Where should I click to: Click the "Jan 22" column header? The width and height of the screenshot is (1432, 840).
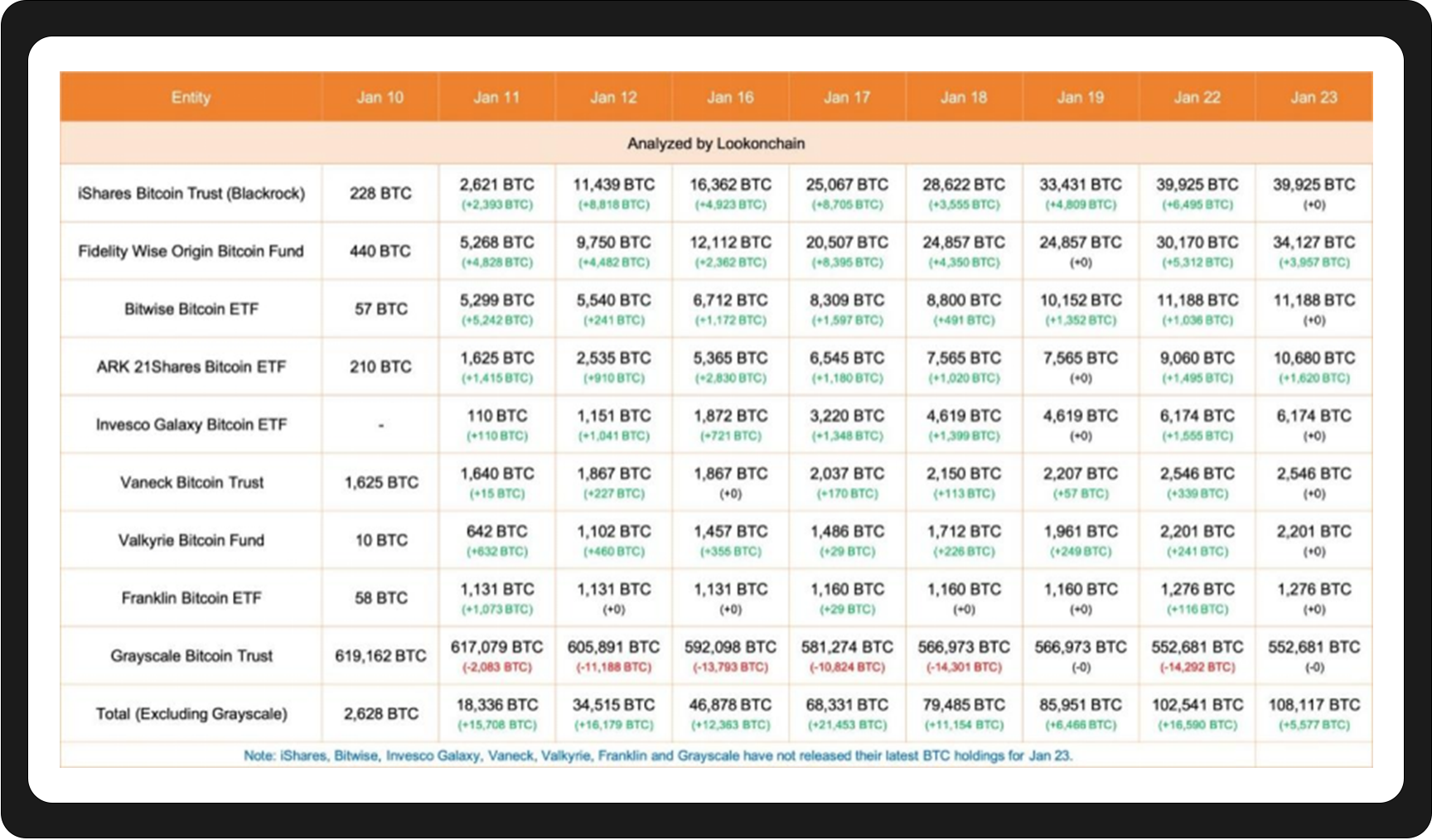click(1197, 97)
